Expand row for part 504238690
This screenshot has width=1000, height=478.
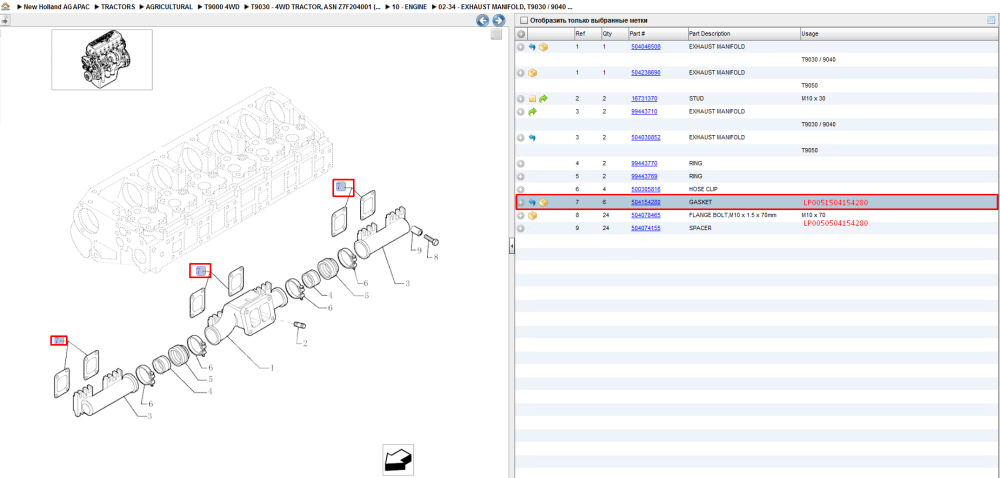click(x=521, y=73)
